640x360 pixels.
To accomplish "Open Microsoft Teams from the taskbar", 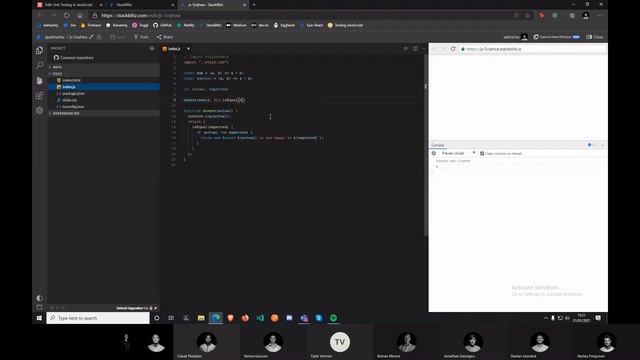I will point(304,318).
